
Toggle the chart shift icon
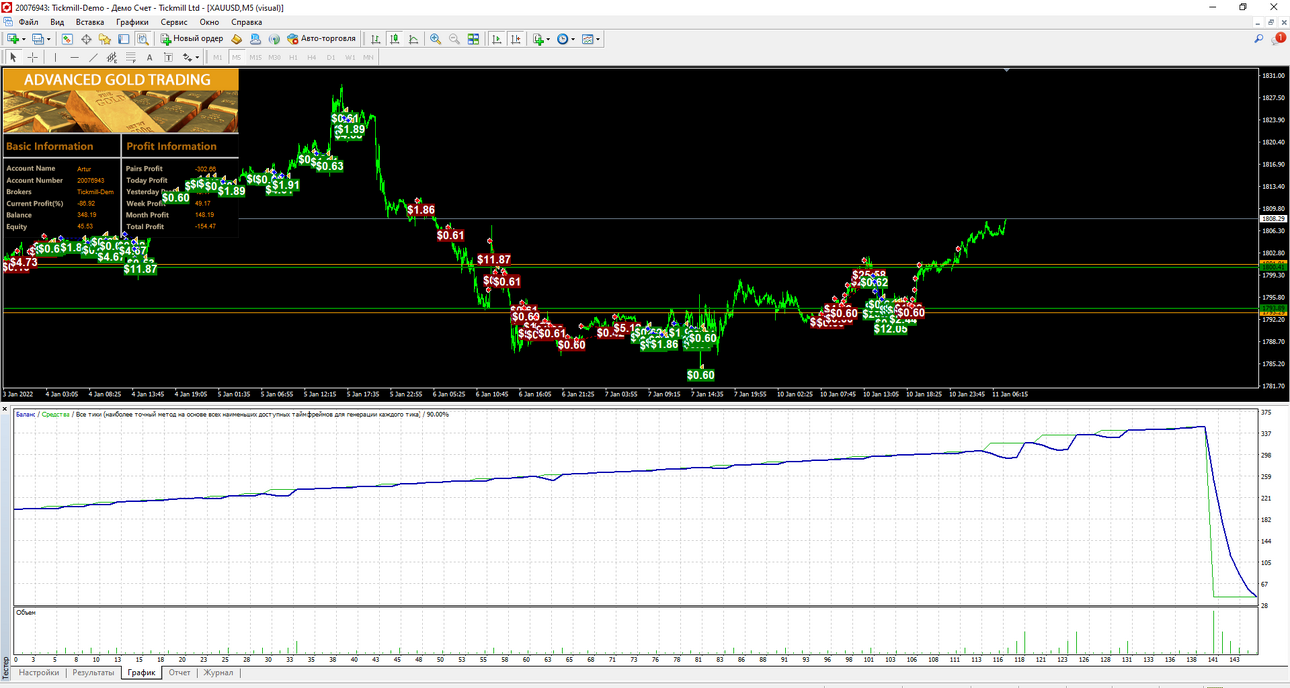(x=515, y=39)
